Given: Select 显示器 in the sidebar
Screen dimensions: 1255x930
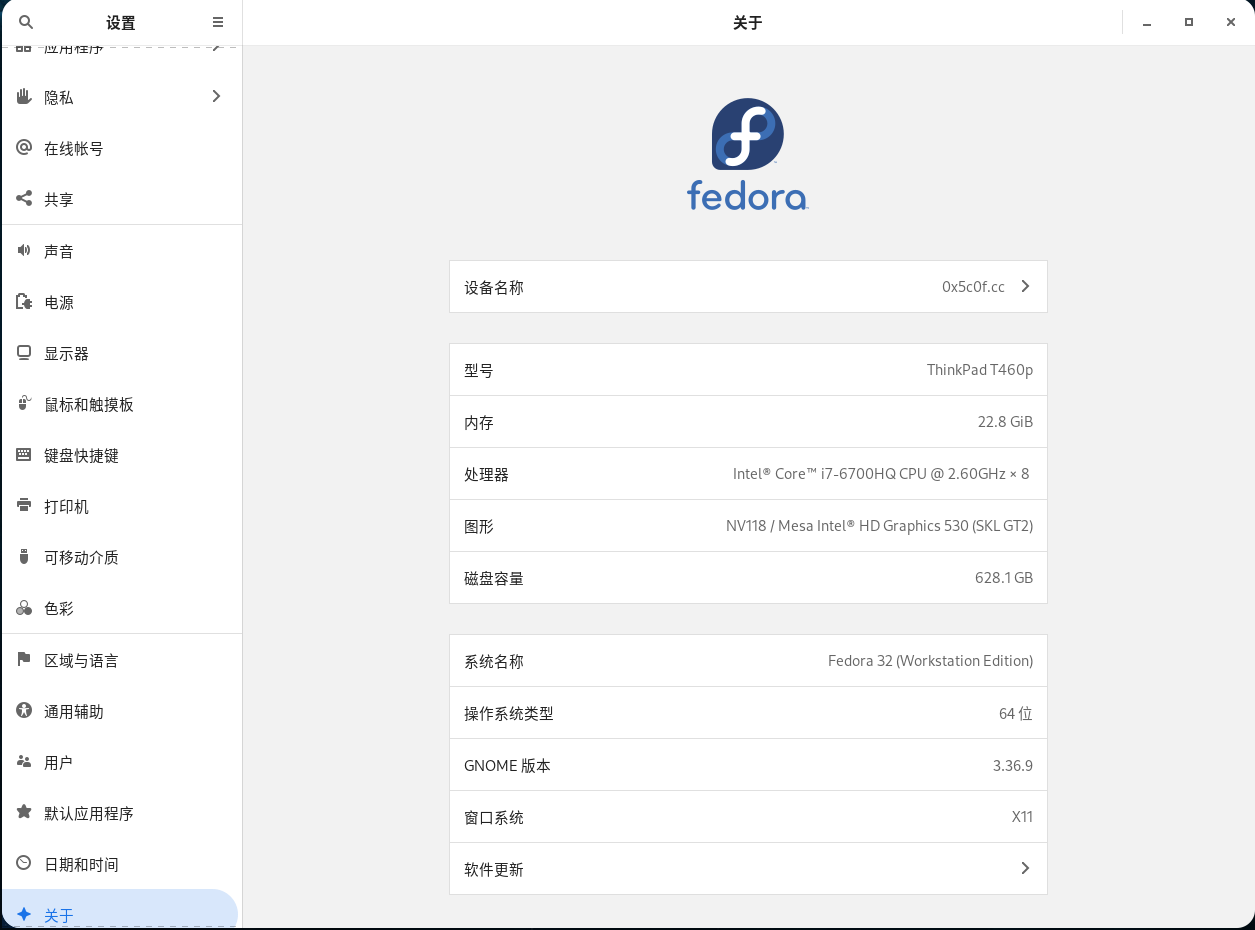Looking at the screenshot, I should pyautogui.click(x=121, y=353).
